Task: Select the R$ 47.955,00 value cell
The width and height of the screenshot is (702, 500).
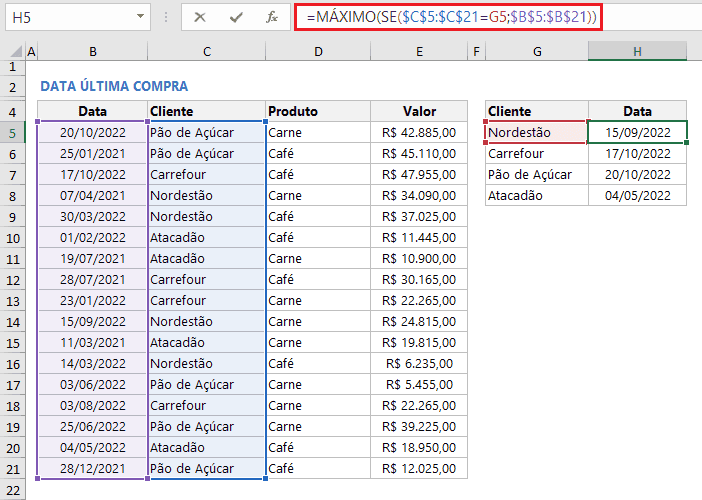Action: click(x=419, y=174)
